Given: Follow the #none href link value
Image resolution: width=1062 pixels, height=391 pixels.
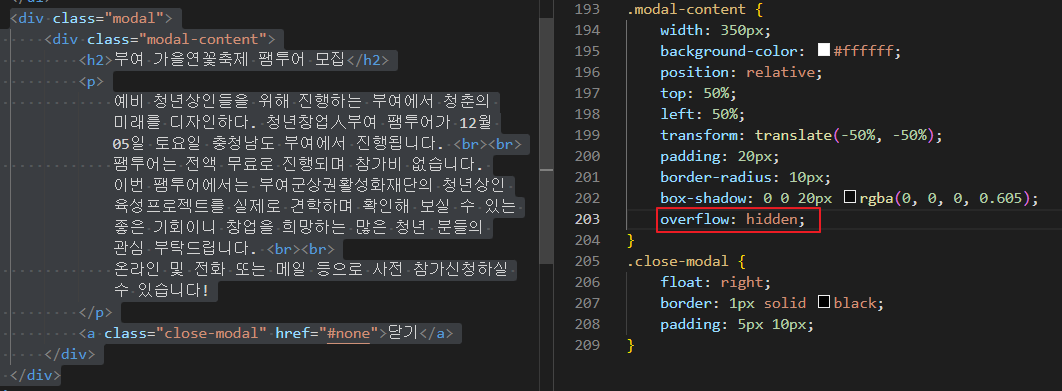Looking at the screenshot, I should coord(348,333).
